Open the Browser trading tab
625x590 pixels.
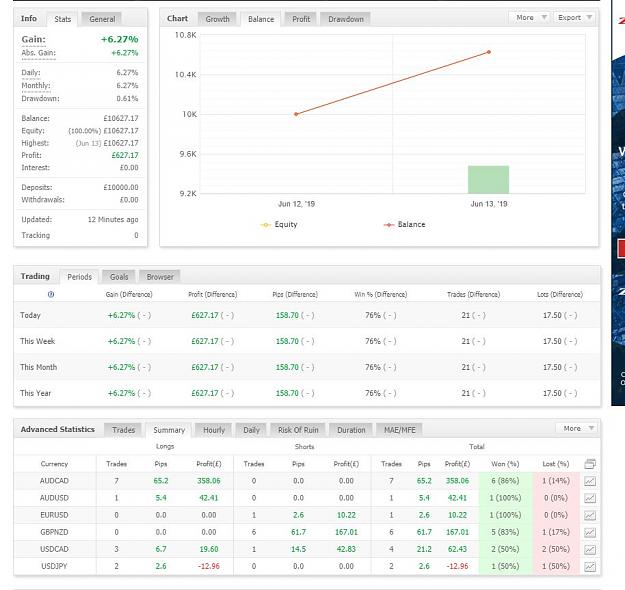pos(160,277)
